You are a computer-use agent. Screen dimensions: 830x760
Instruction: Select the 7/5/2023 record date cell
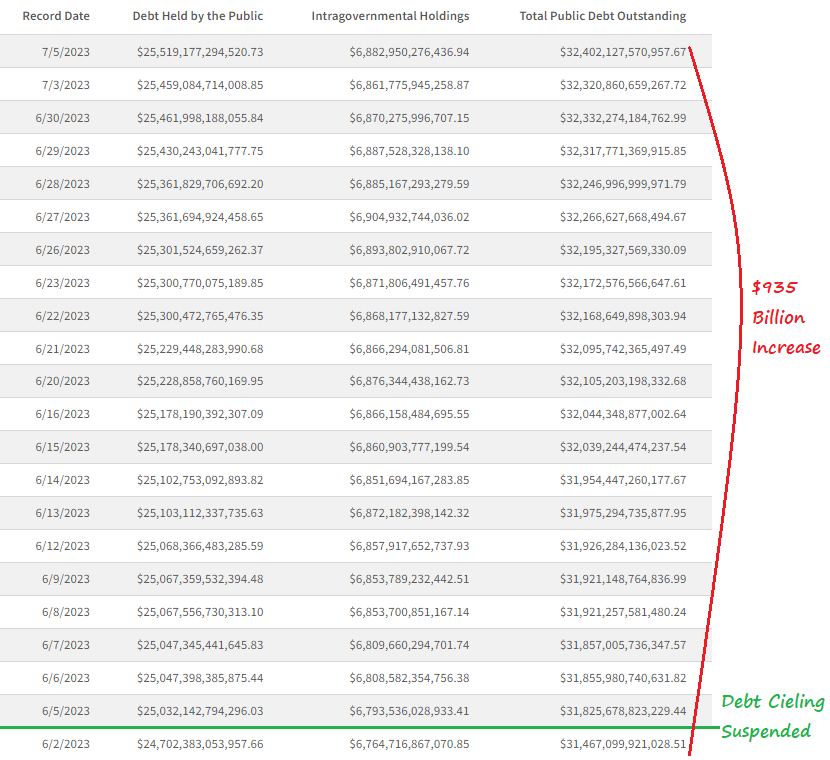pyautogui.click(x=66, y=52)
